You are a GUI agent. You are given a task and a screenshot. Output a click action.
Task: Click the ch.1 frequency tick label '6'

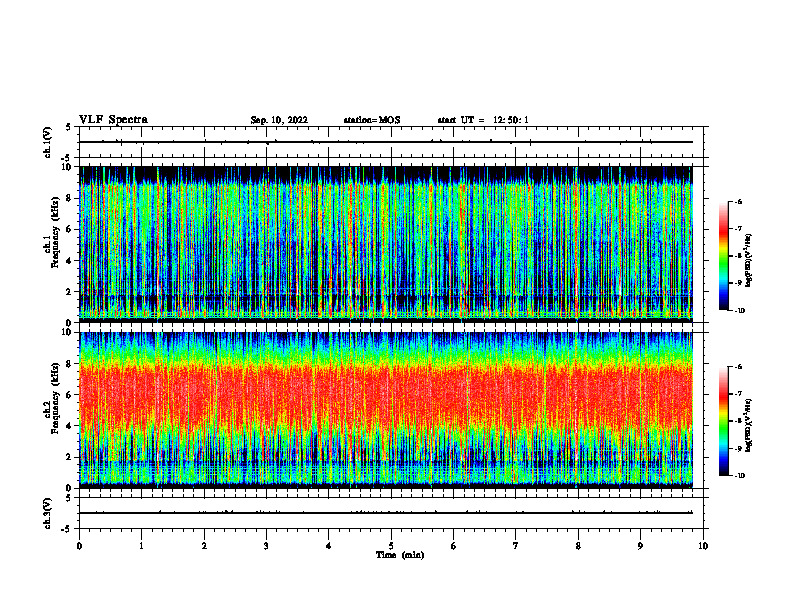pyautogui.click(x=70, y=229)
